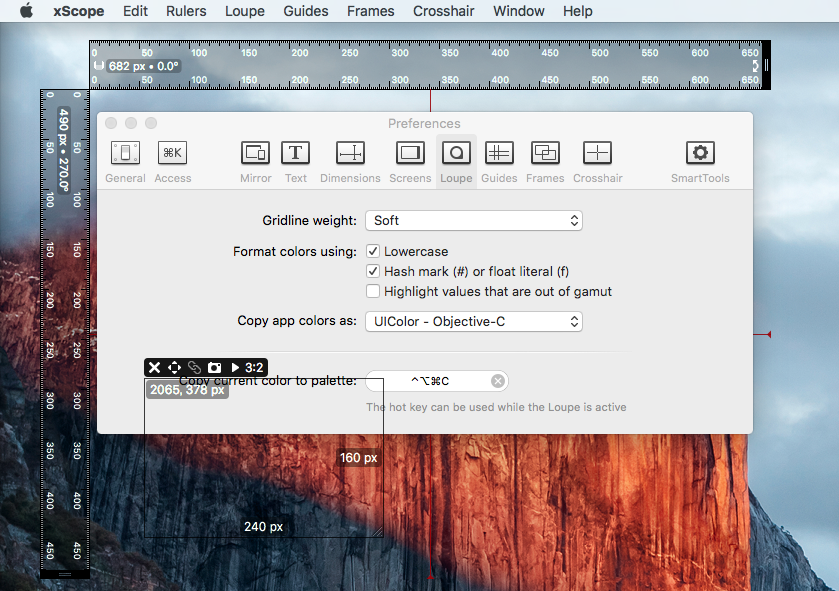Click the frame's bottom-right resize corner

click(378, 532)
